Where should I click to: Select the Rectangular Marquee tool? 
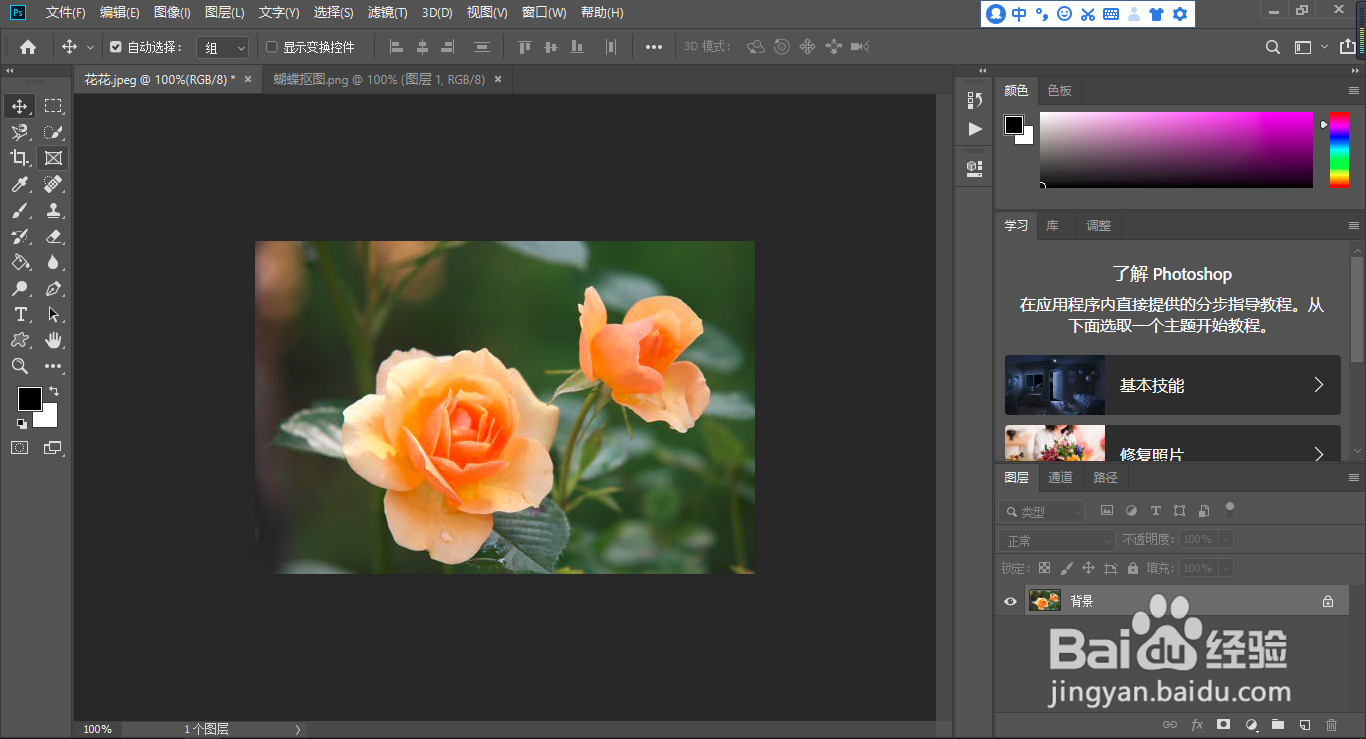click(53, 106)
